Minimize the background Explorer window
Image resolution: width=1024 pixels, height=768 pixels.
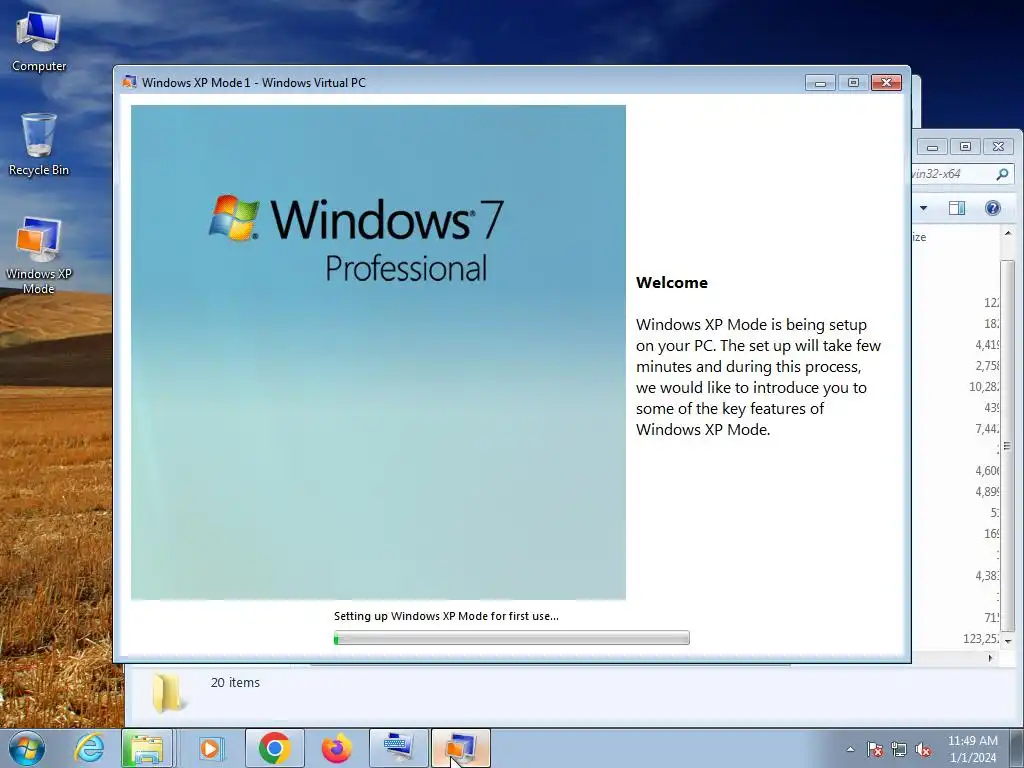(x=933, y=147)
